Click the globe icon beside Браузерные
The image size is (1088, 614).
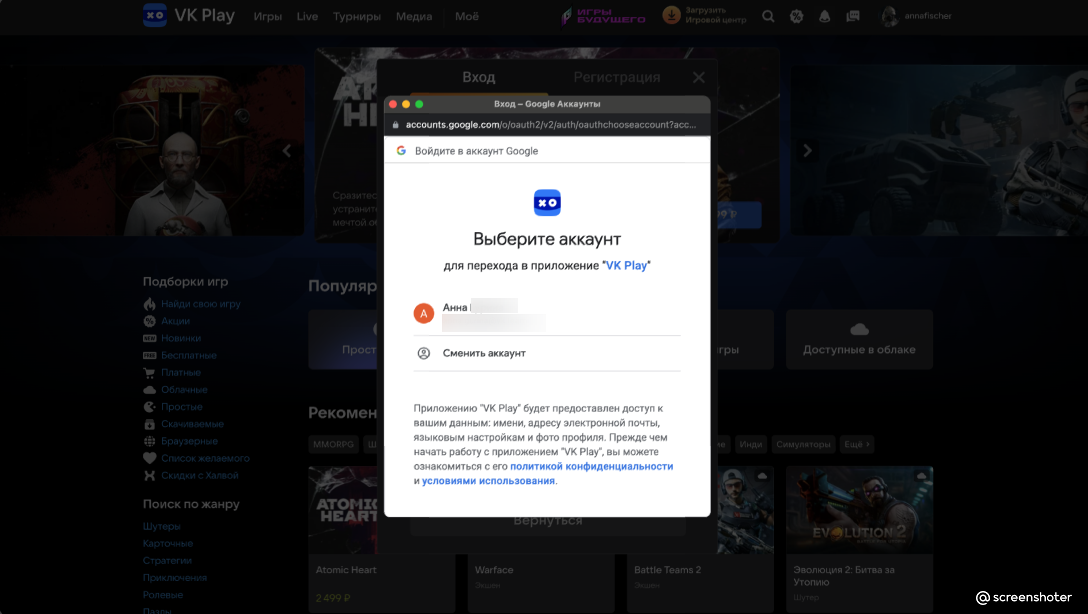point(149,441)
